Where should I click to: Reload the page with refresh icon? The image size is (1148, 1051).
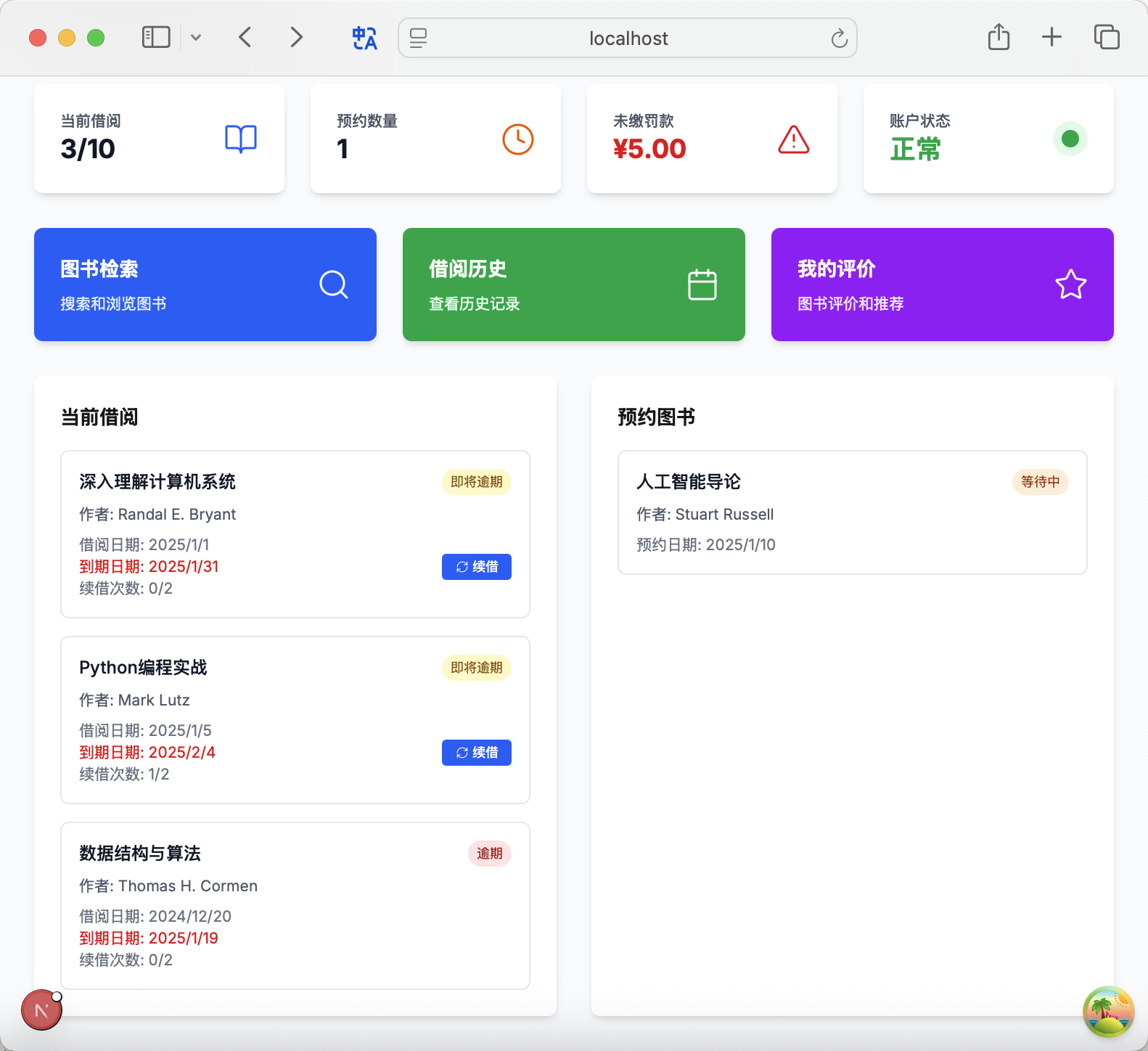(839, 38)
